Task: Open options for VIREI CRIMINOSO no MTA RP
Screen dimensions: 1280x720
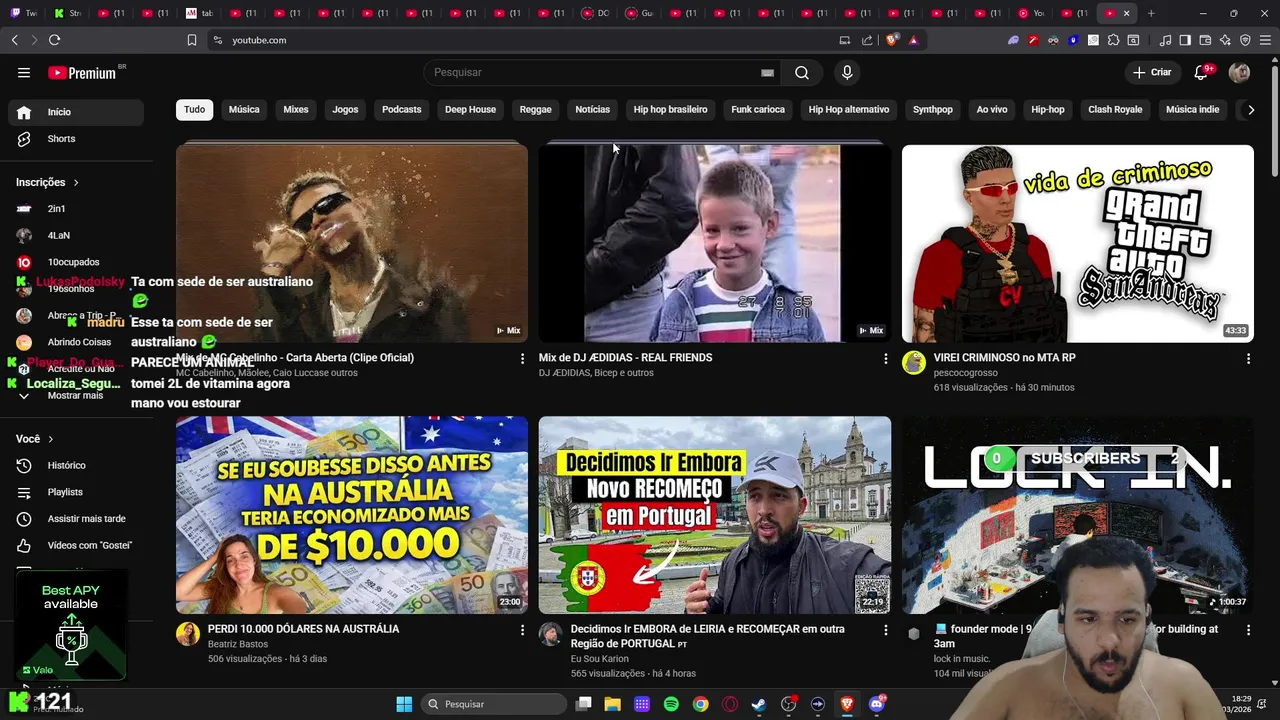Action: [x=1248, y=358]
